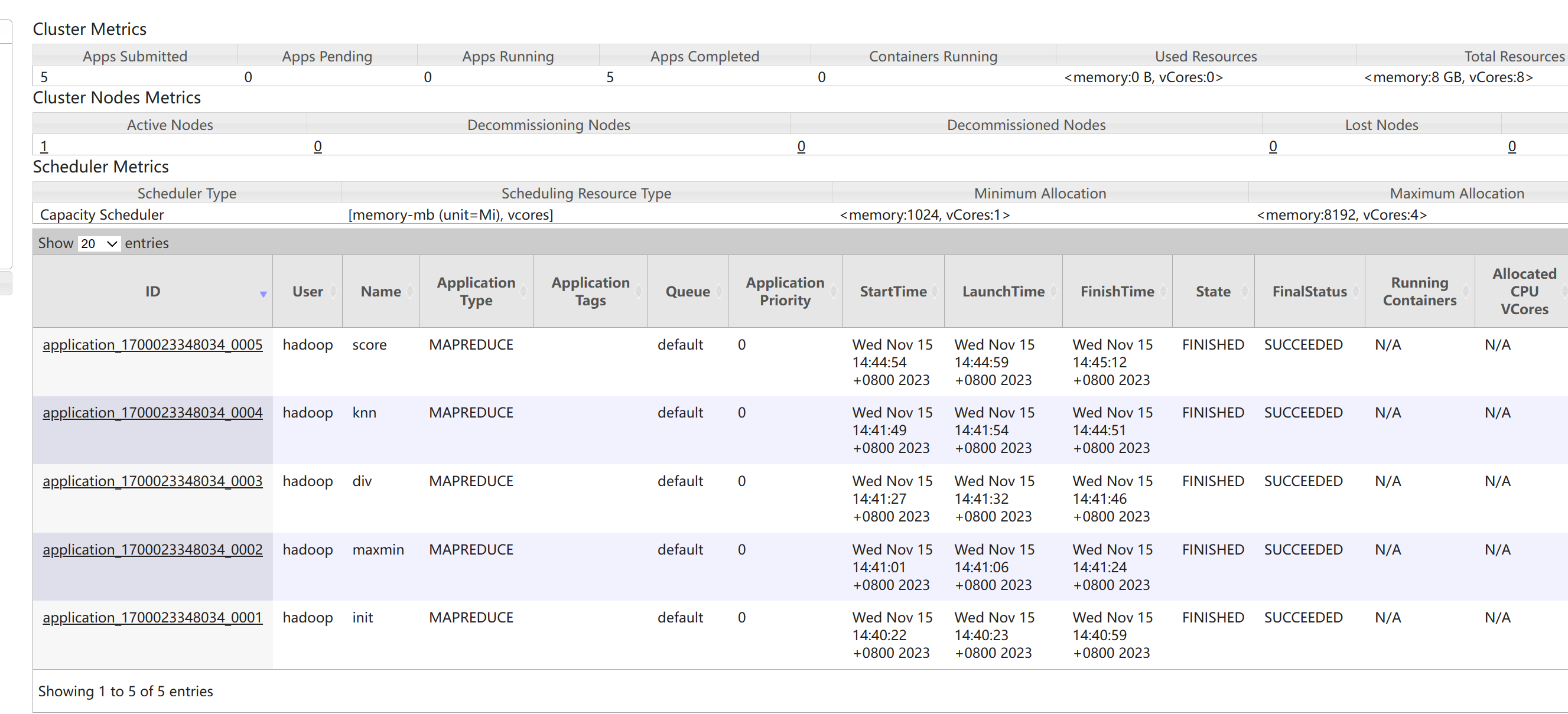Click start time 14:44:54 of score job
1568x714 pixels.
(879, 362)
